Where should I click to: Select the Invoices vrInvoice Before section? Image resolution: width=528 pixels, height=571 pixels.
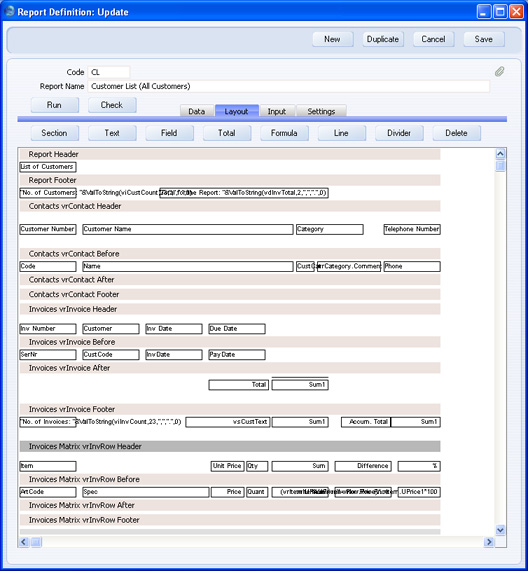pyautogui.click(x=230, y=342)
